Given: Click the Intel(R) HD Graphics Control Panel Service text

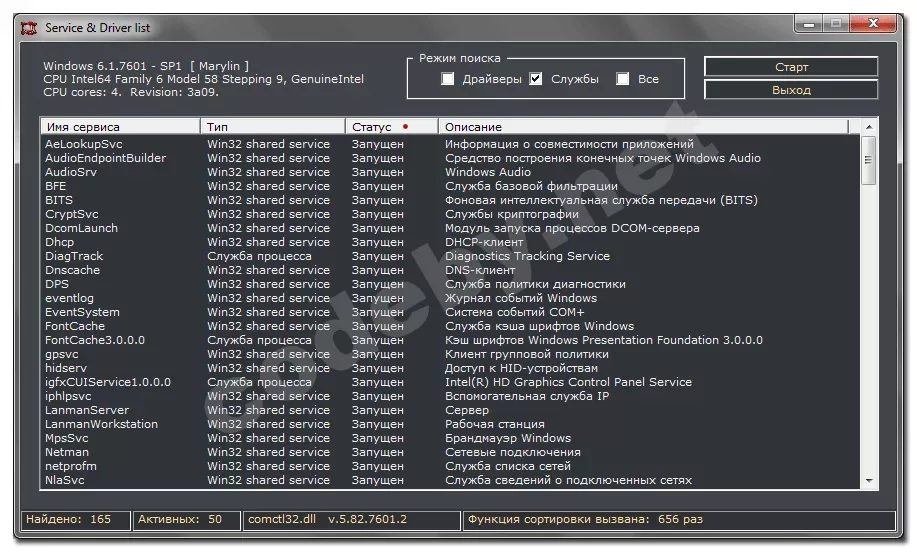Looking at the screenshot, I should pos(568,382).
